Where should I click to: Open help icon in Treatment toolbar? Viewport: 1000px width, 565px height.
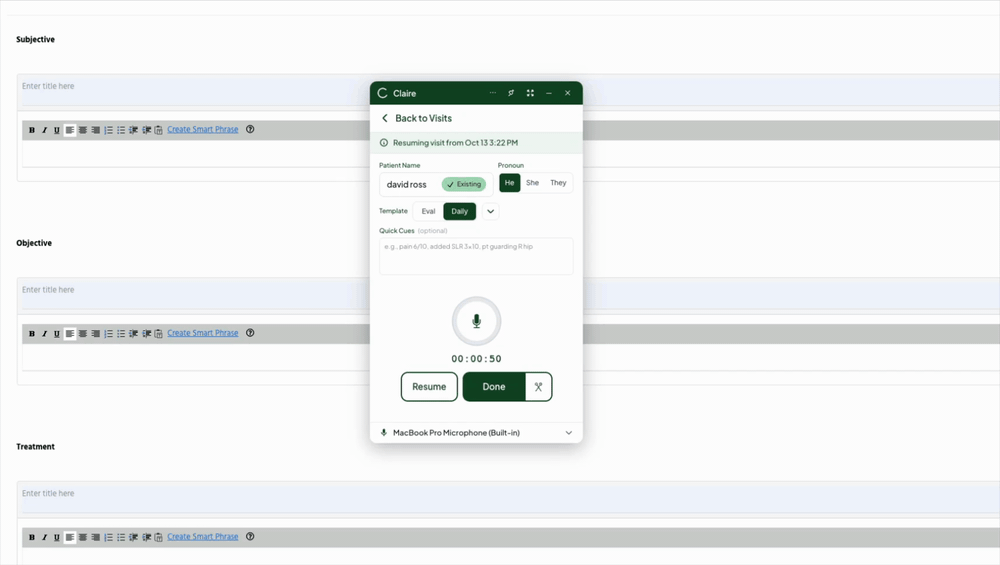[x=250, y=537]
